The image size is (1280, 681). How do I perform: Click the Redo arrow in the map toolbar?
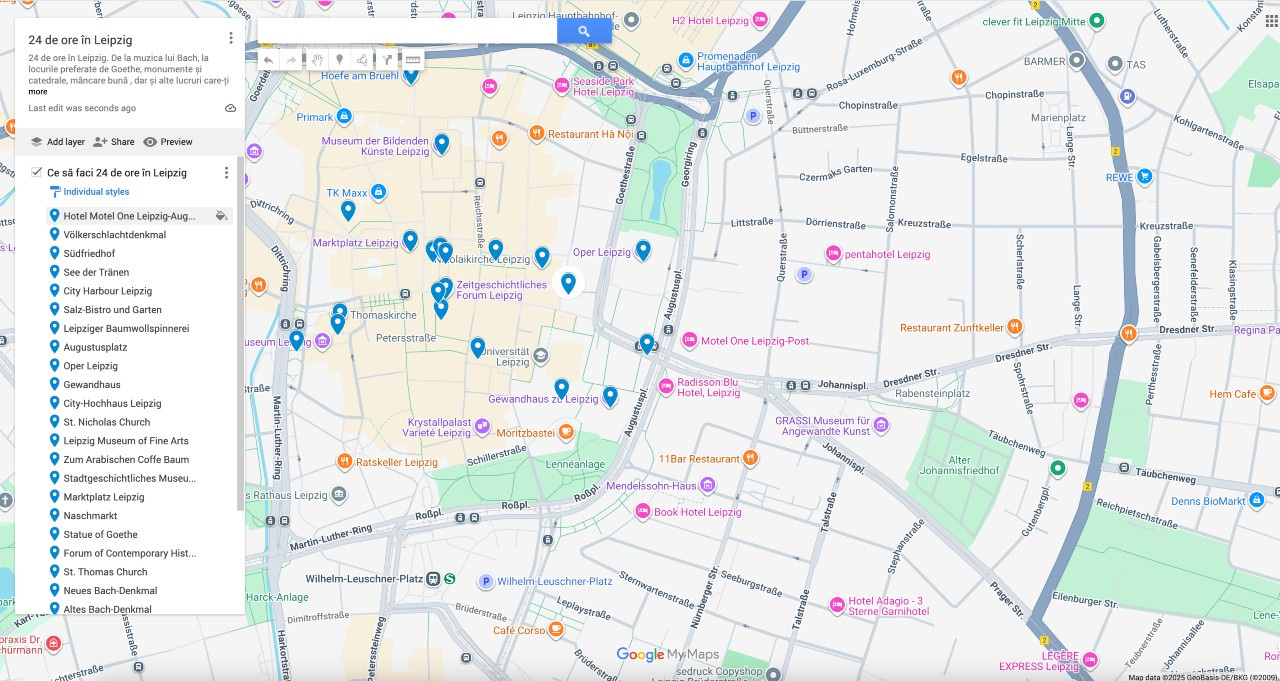pyautogui.click(x=291, y=60)
